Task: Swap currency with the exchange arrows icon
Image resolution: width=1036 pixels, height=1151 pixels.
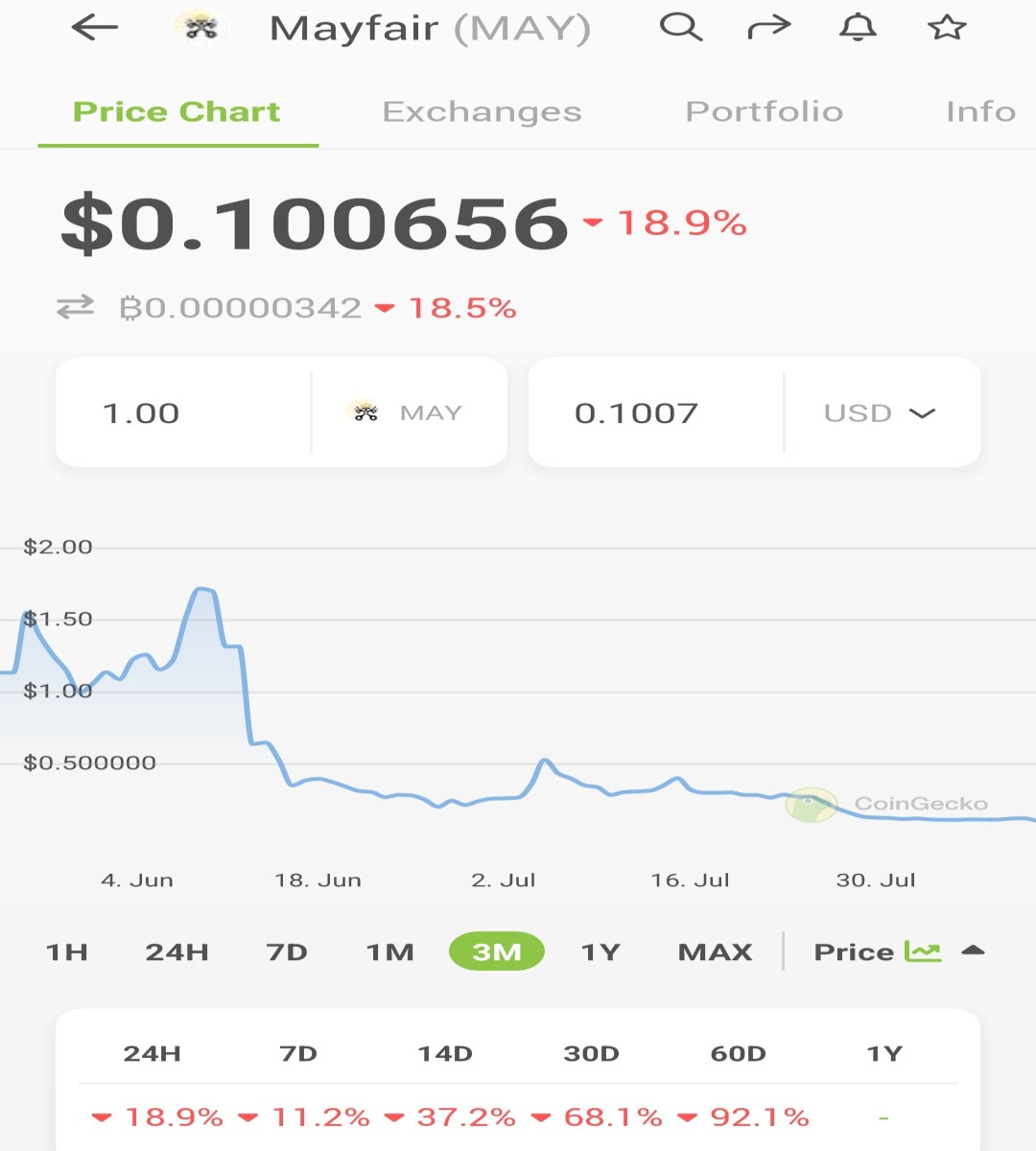Action: (x=75, y=307)
